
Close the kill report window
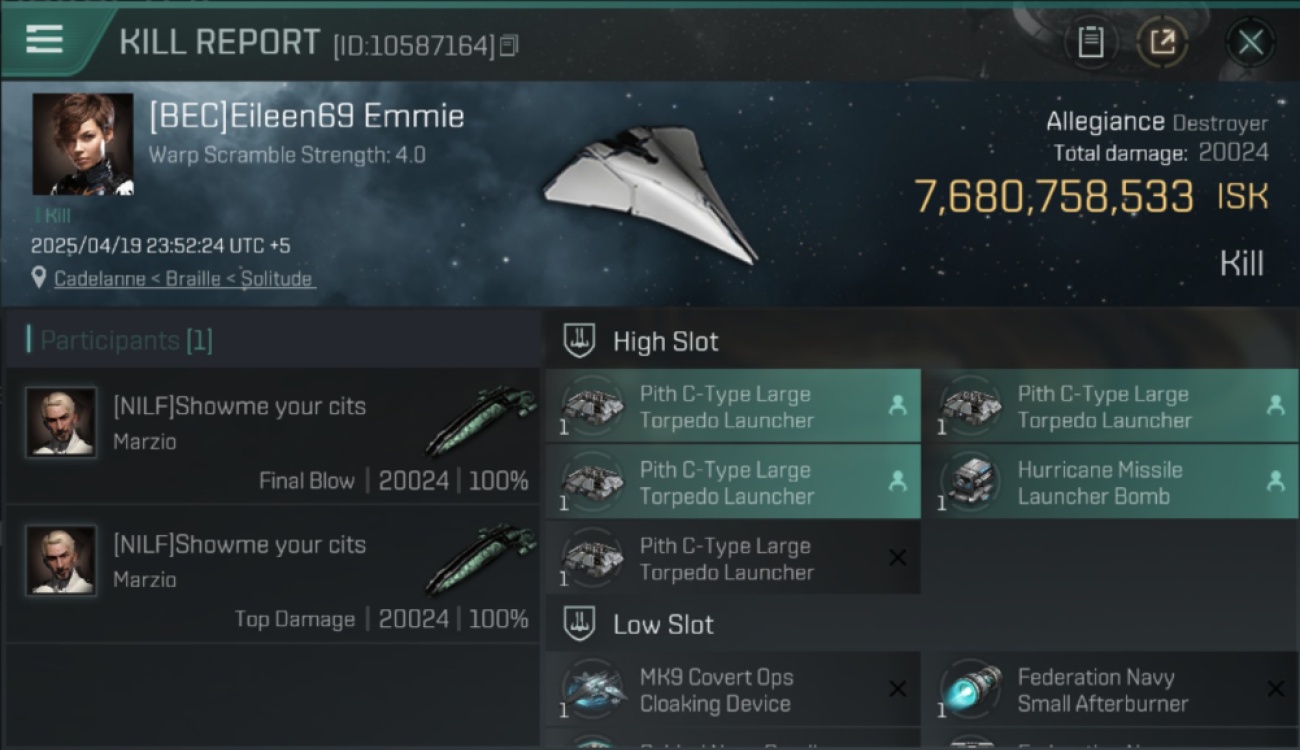point(1250,42)
